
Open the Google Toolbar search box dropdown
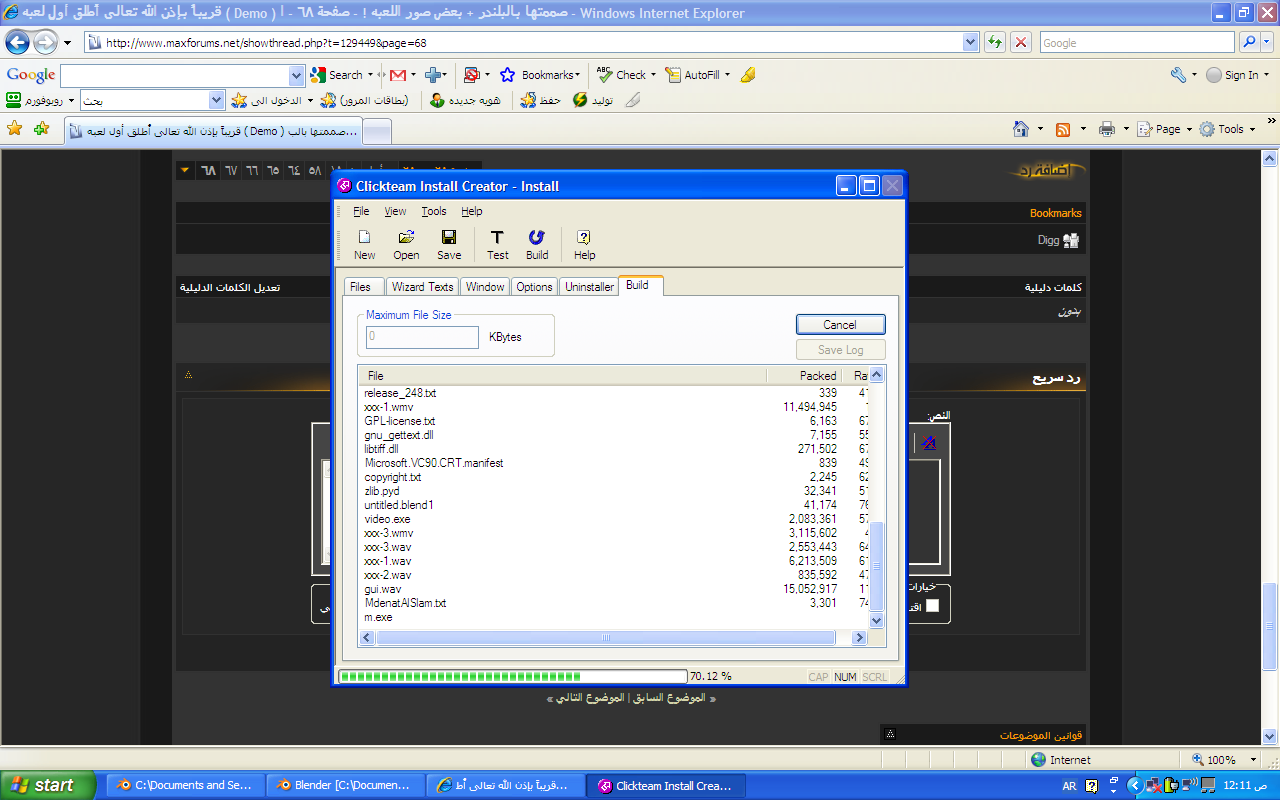(x=296, y=75)
